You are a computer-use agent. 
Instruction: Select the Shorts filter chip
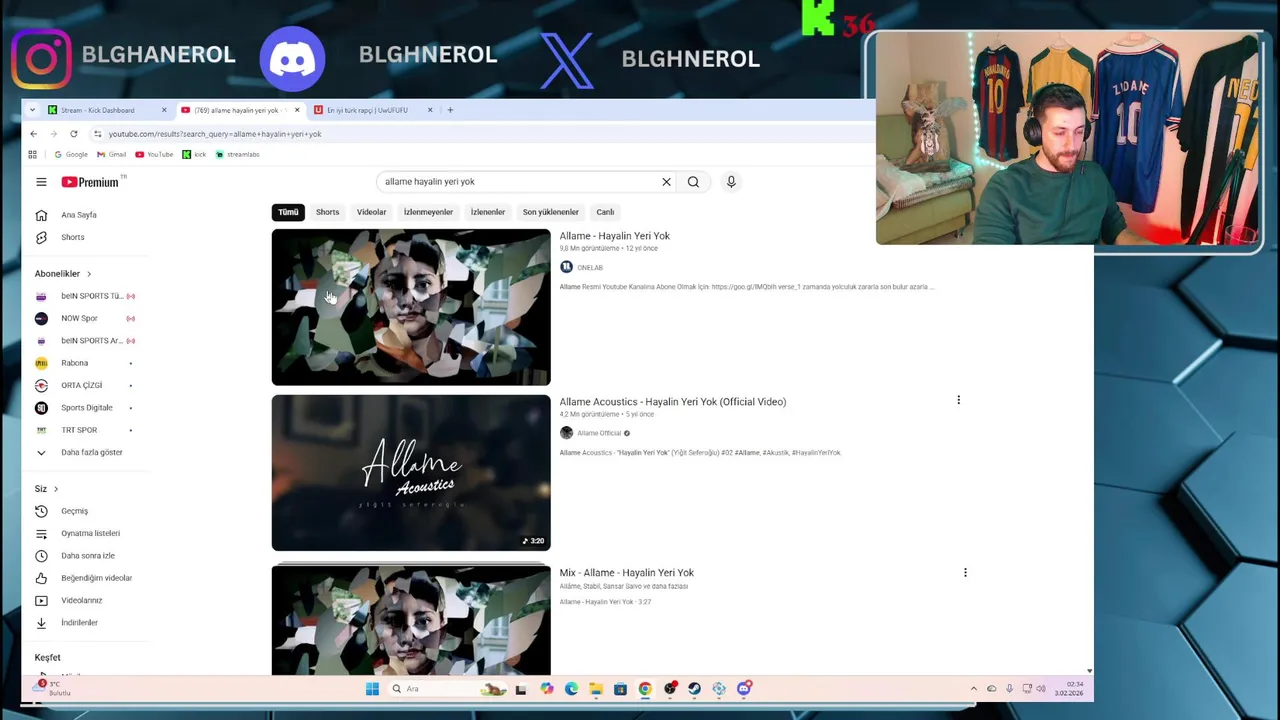(x=327, y=212)
